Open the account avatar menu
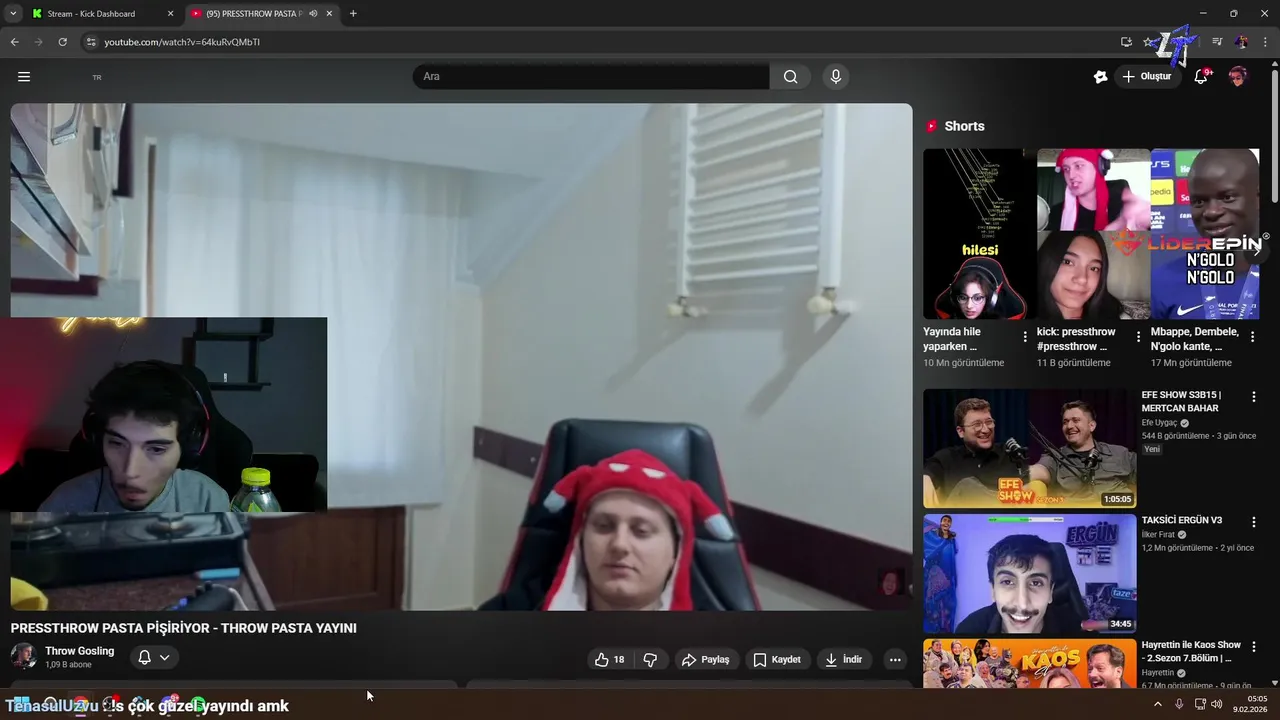The width and height of the screenshot is (1280, 720). tap(1238, 77)
